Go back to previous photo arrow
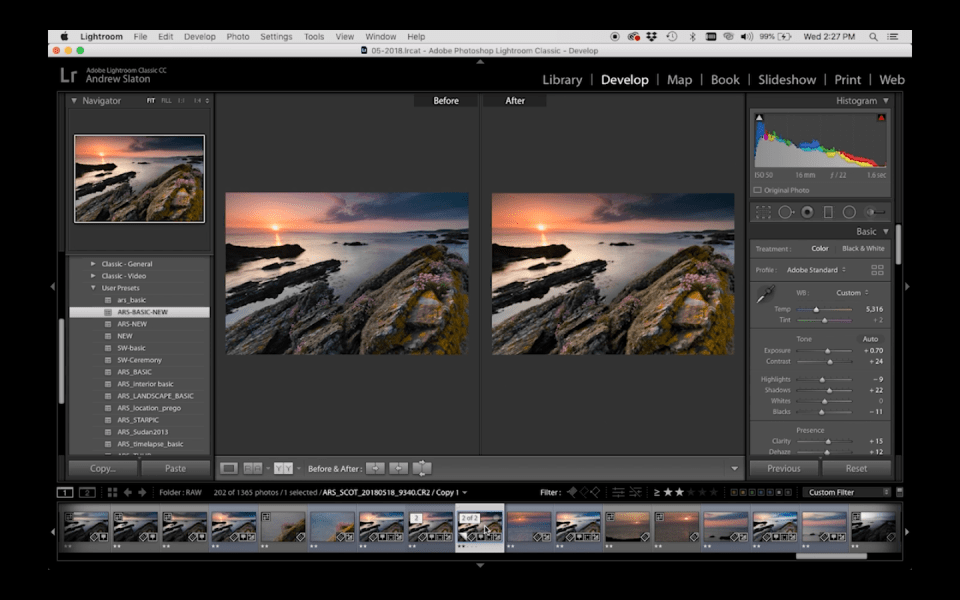The width and height of the screenshot is (960, 600). 127,492
